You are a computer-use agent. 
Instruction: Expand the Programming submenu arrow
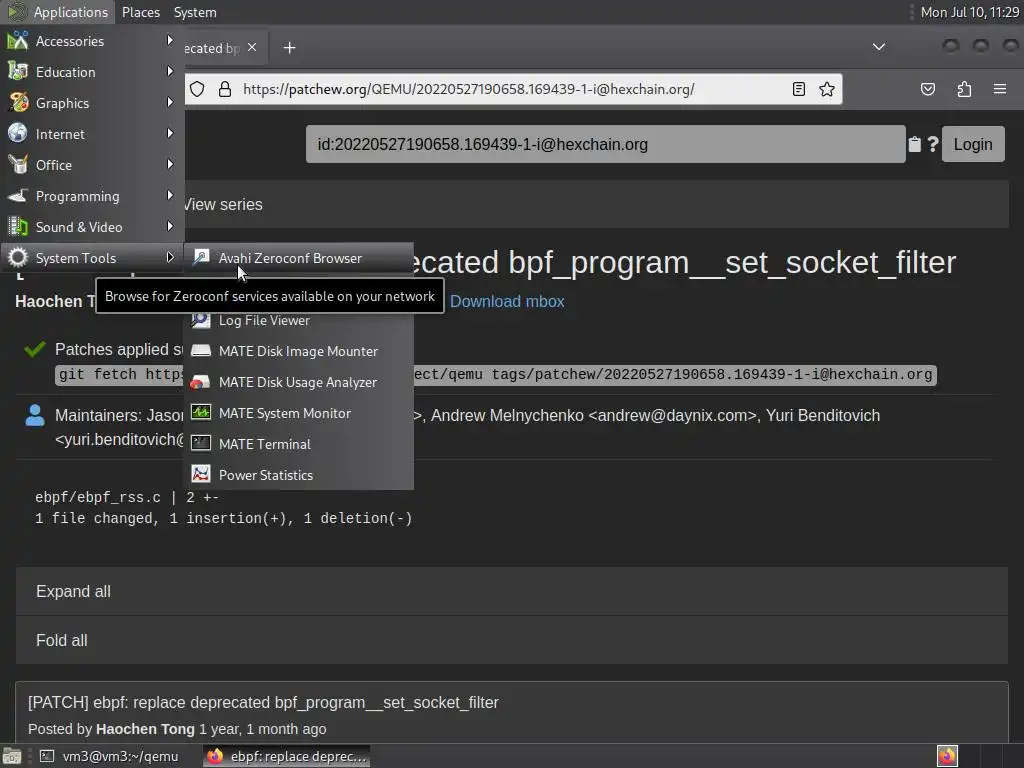(170, 195)
